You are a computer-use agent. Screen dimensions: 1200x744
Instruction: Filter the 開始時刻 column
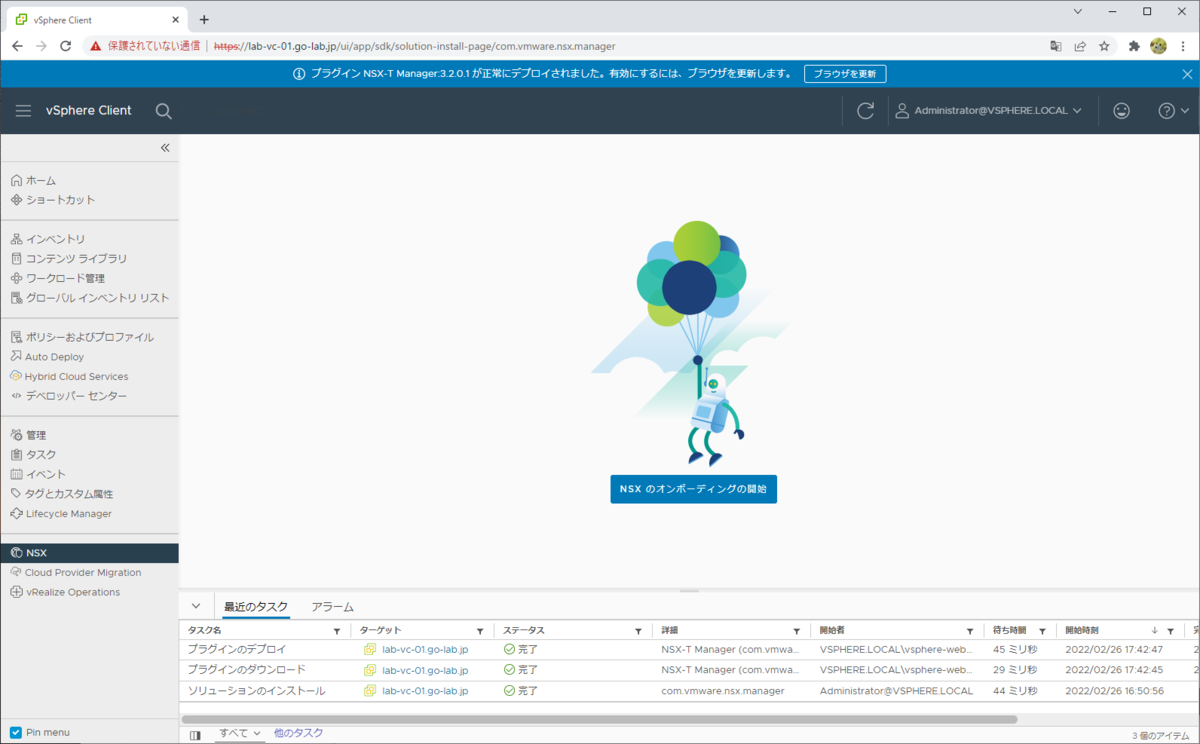point(1170,631)
